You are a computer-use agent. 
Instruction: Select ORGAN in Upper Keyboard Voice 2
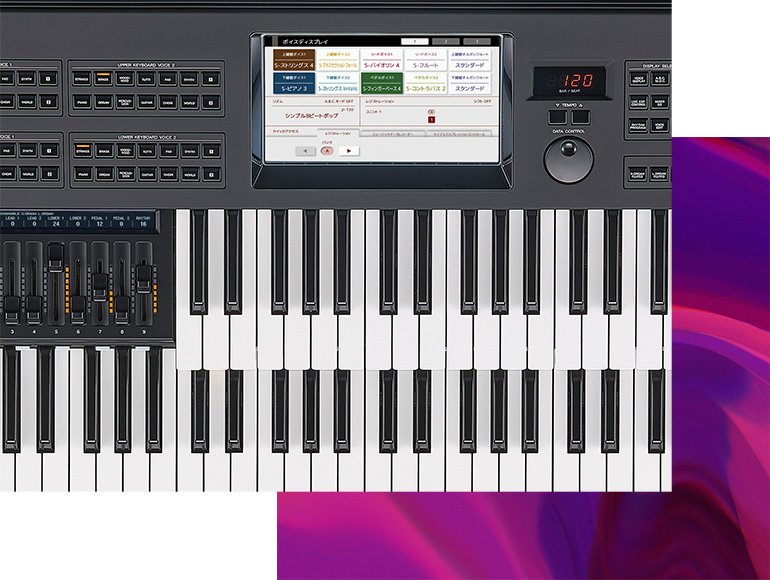[103, 102]
